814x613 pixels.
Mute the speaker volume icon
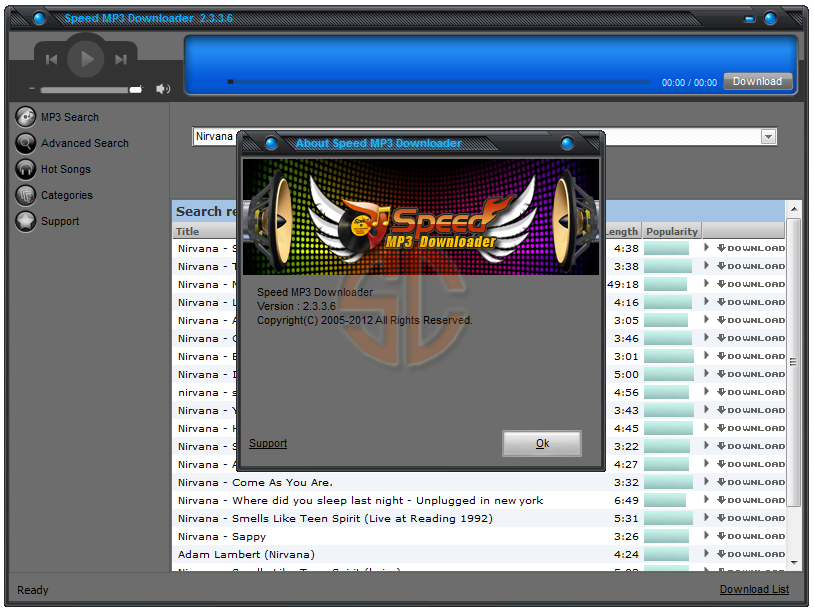point(163,89)
